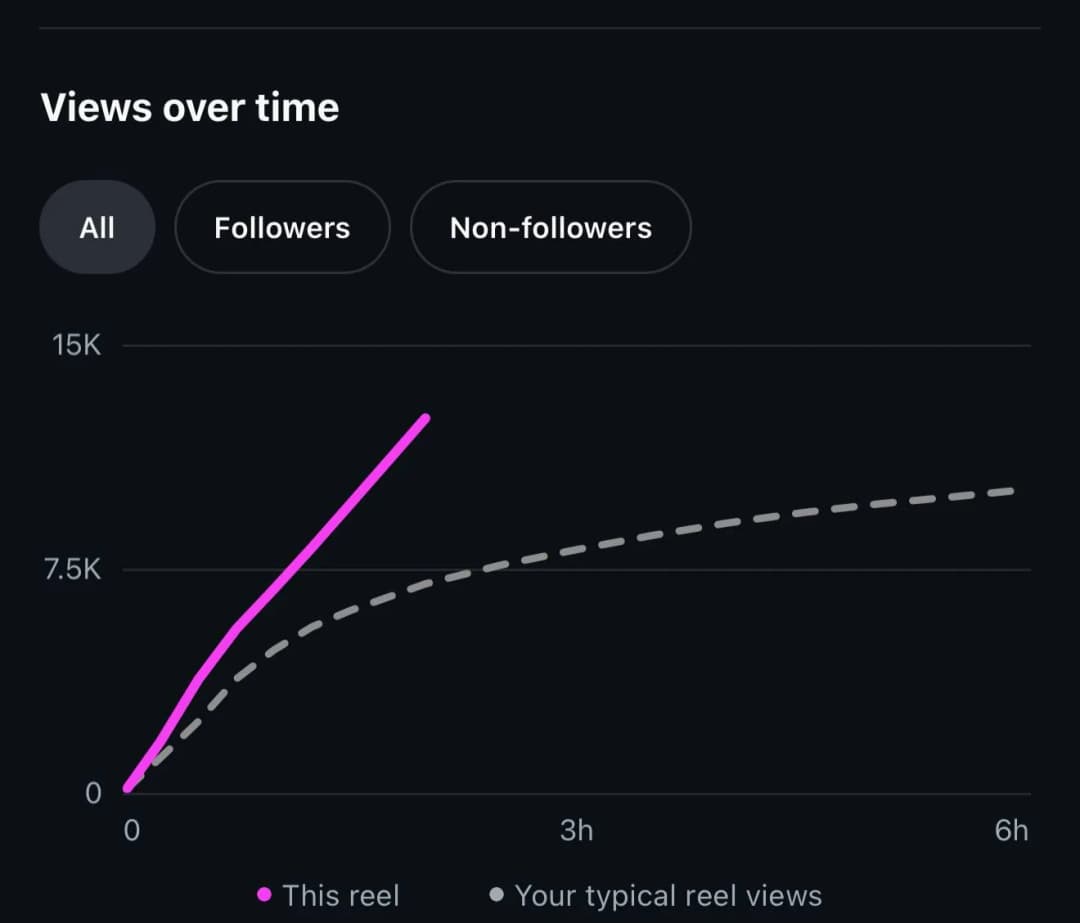
Task: Click the 6h x-axis label
Action: tap(1011, 830)
